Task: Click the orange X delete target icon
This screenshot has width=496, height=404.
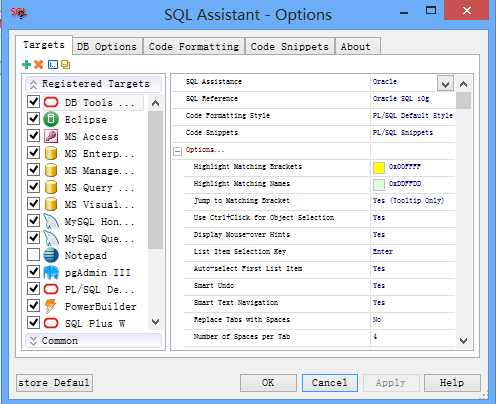Action: (39, 64)
